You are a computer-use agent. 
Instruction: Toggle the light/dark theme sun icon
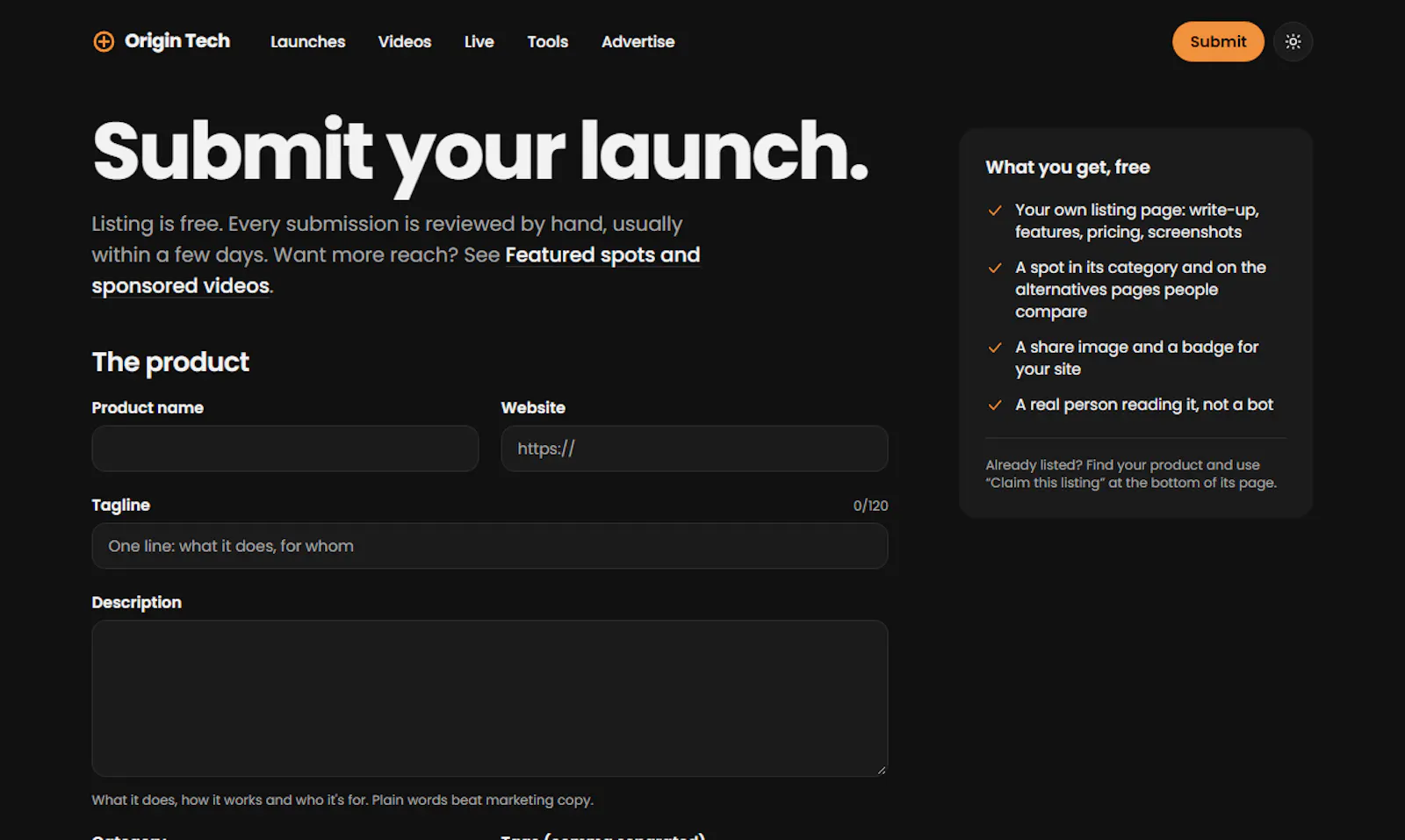coord(1293,41)
